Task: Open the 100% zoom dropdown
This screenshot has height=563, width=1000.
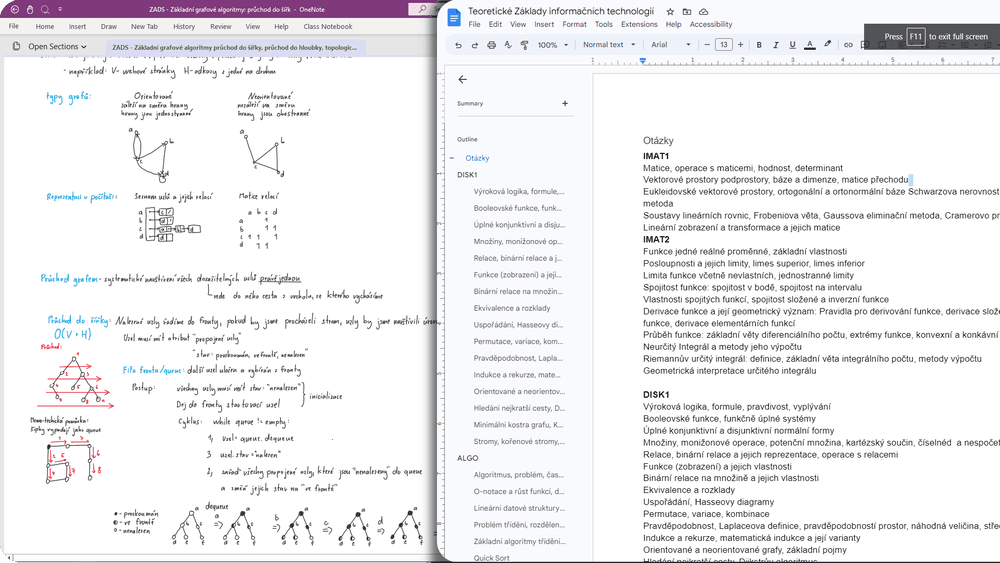Action: (x=551, y=45)
